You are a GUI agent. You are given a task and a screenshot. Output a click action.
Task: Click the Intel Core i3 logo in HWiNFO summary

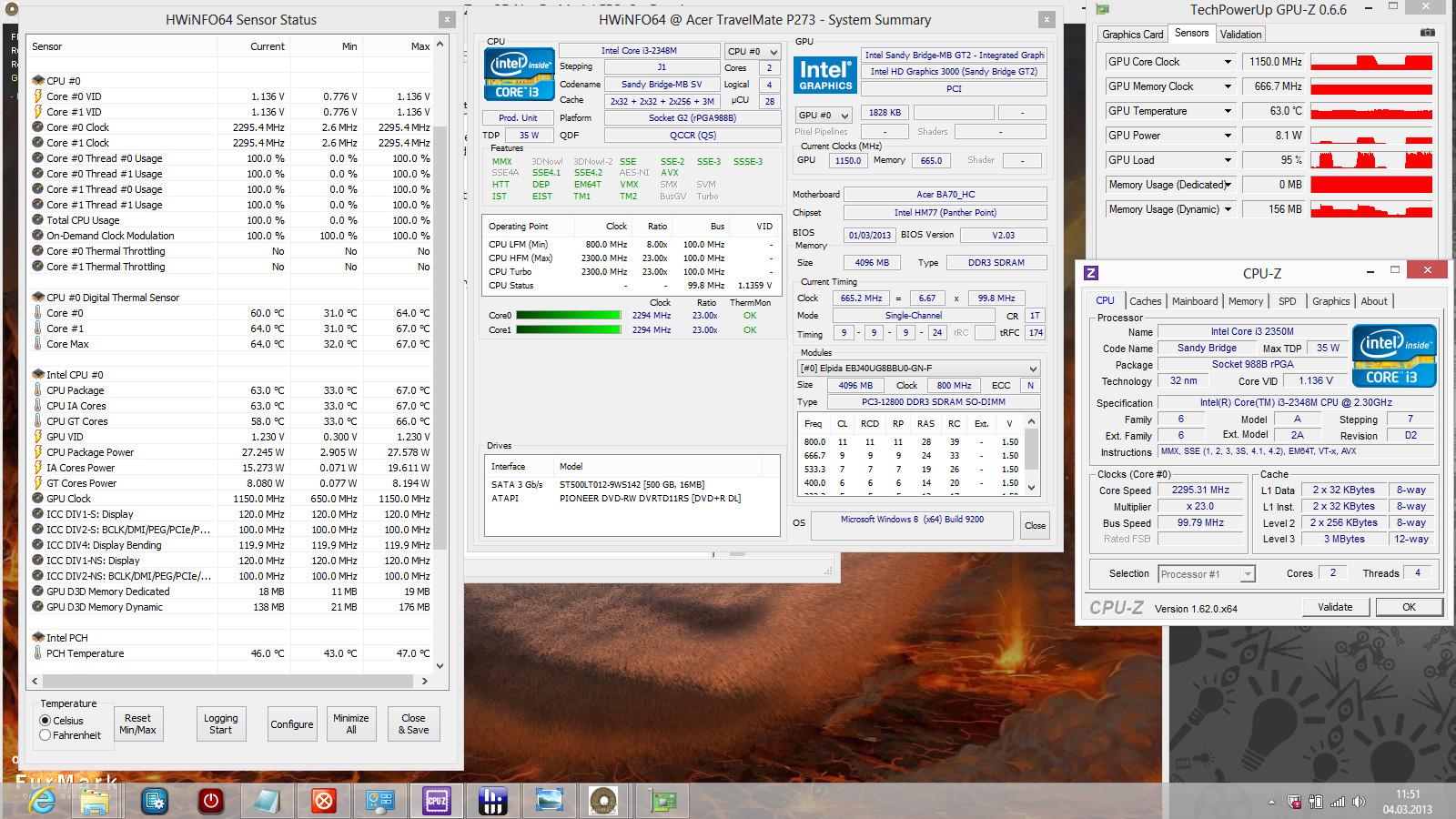pos(520,74)
